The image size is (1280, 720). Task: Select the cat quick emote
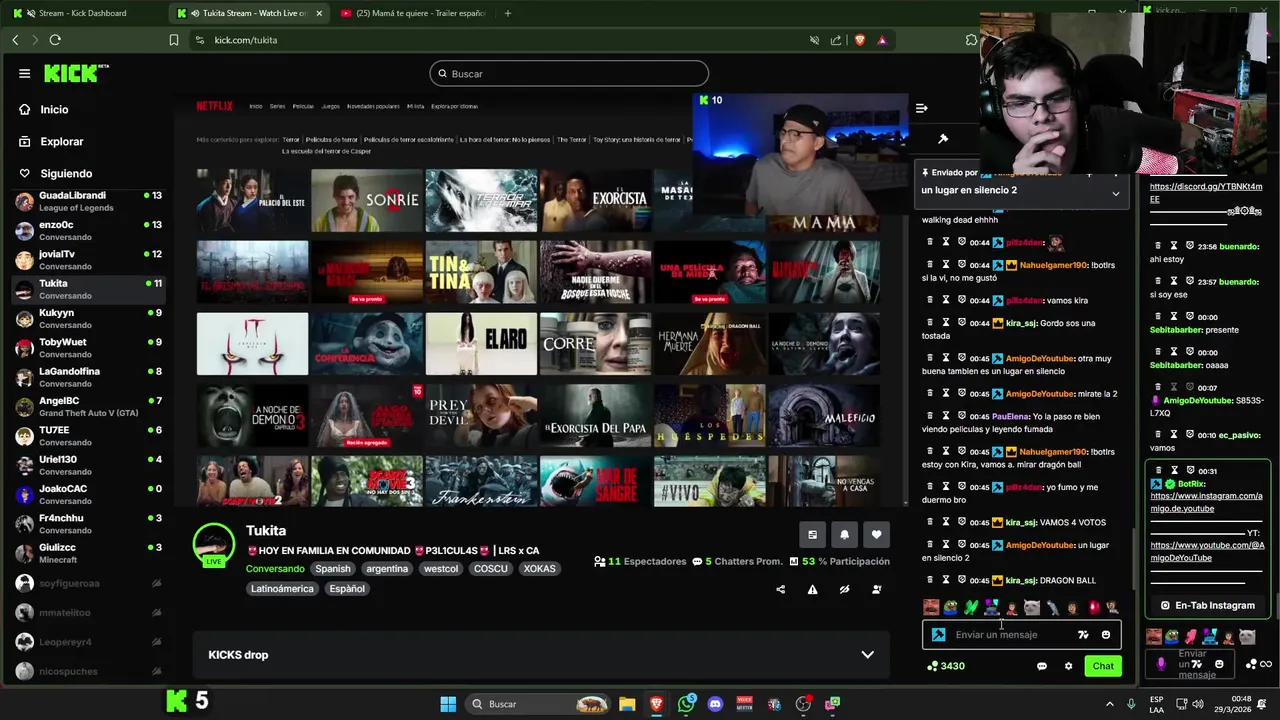tap(1032, 608)
